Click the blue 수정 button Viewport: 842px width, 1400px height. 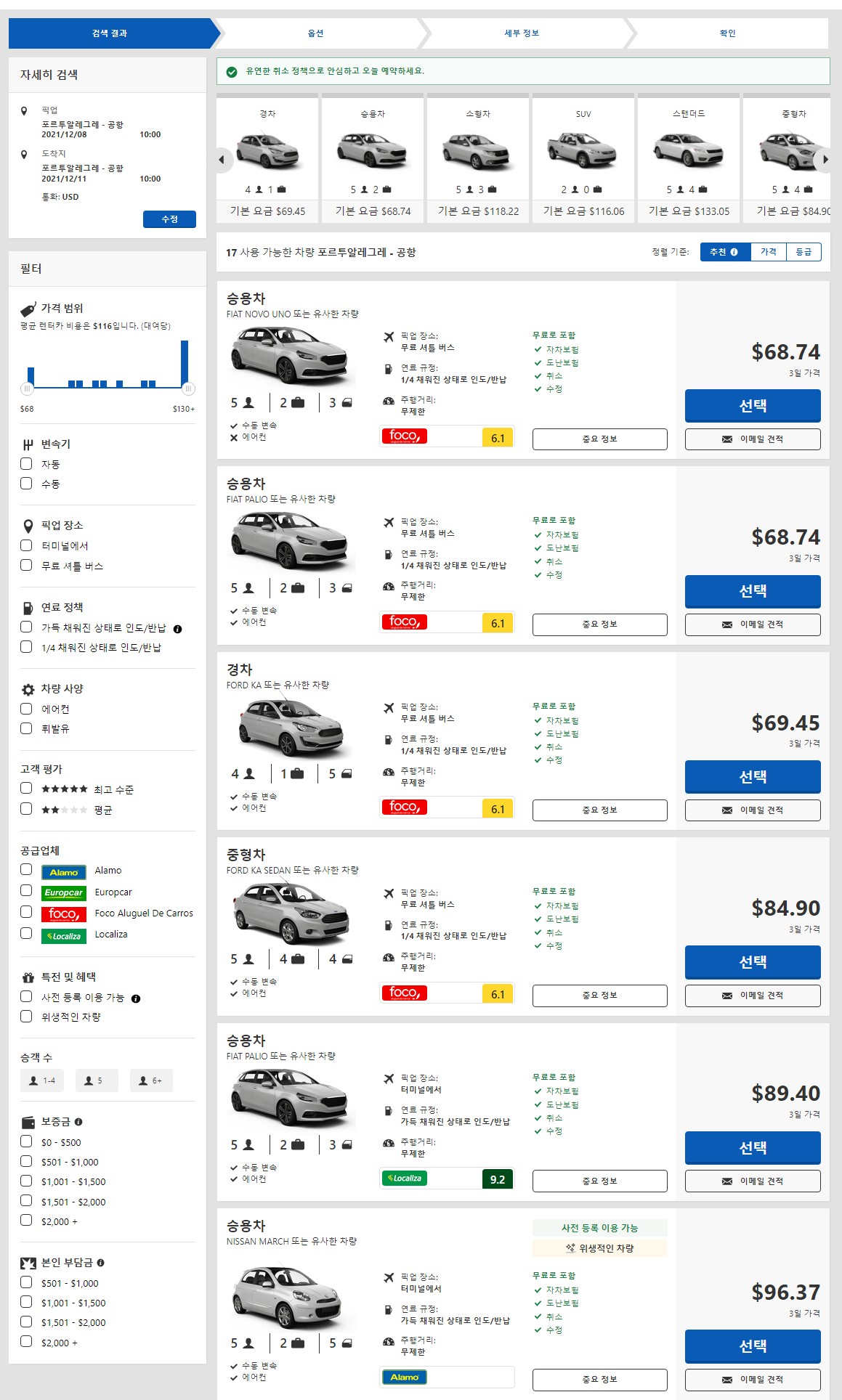(x=169, y=219)
